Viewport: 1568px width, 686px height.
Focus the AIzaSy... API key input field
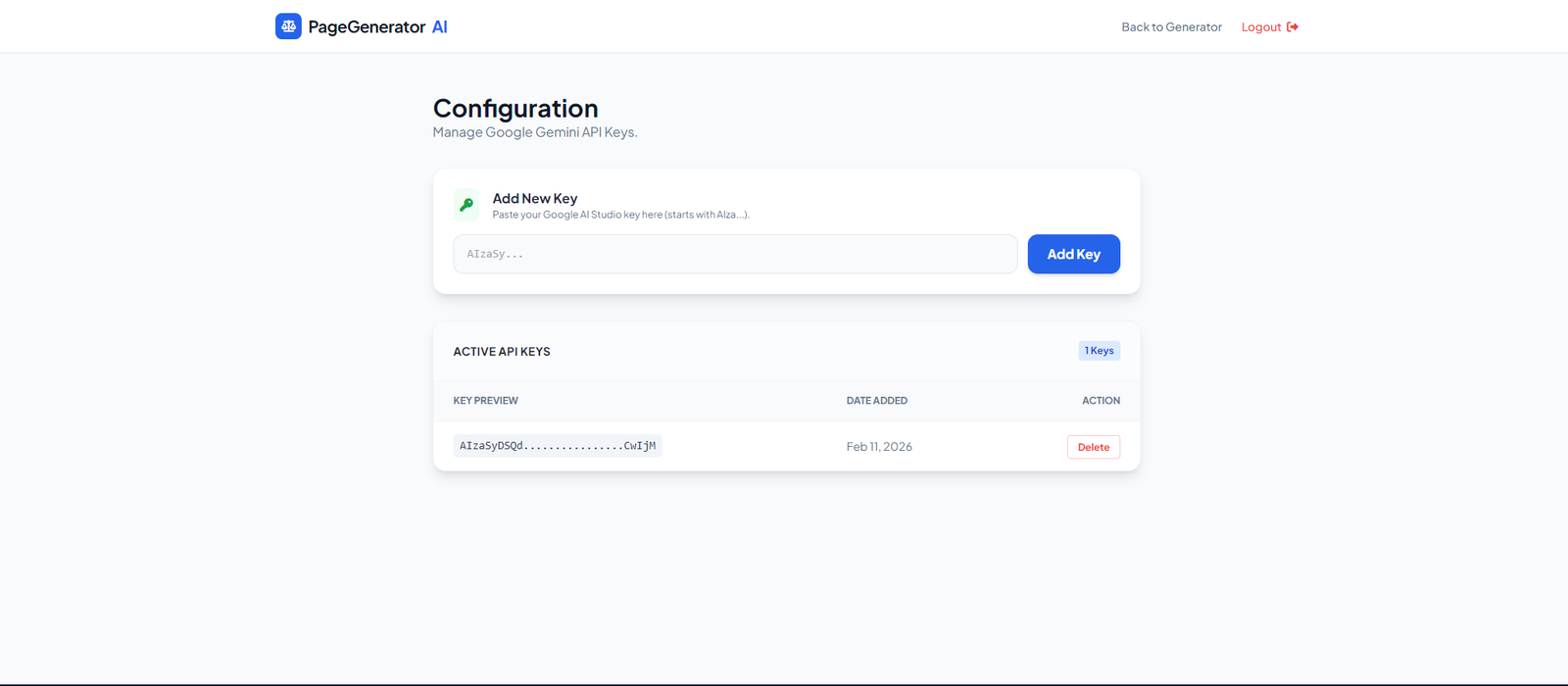[x=735, y=254]
